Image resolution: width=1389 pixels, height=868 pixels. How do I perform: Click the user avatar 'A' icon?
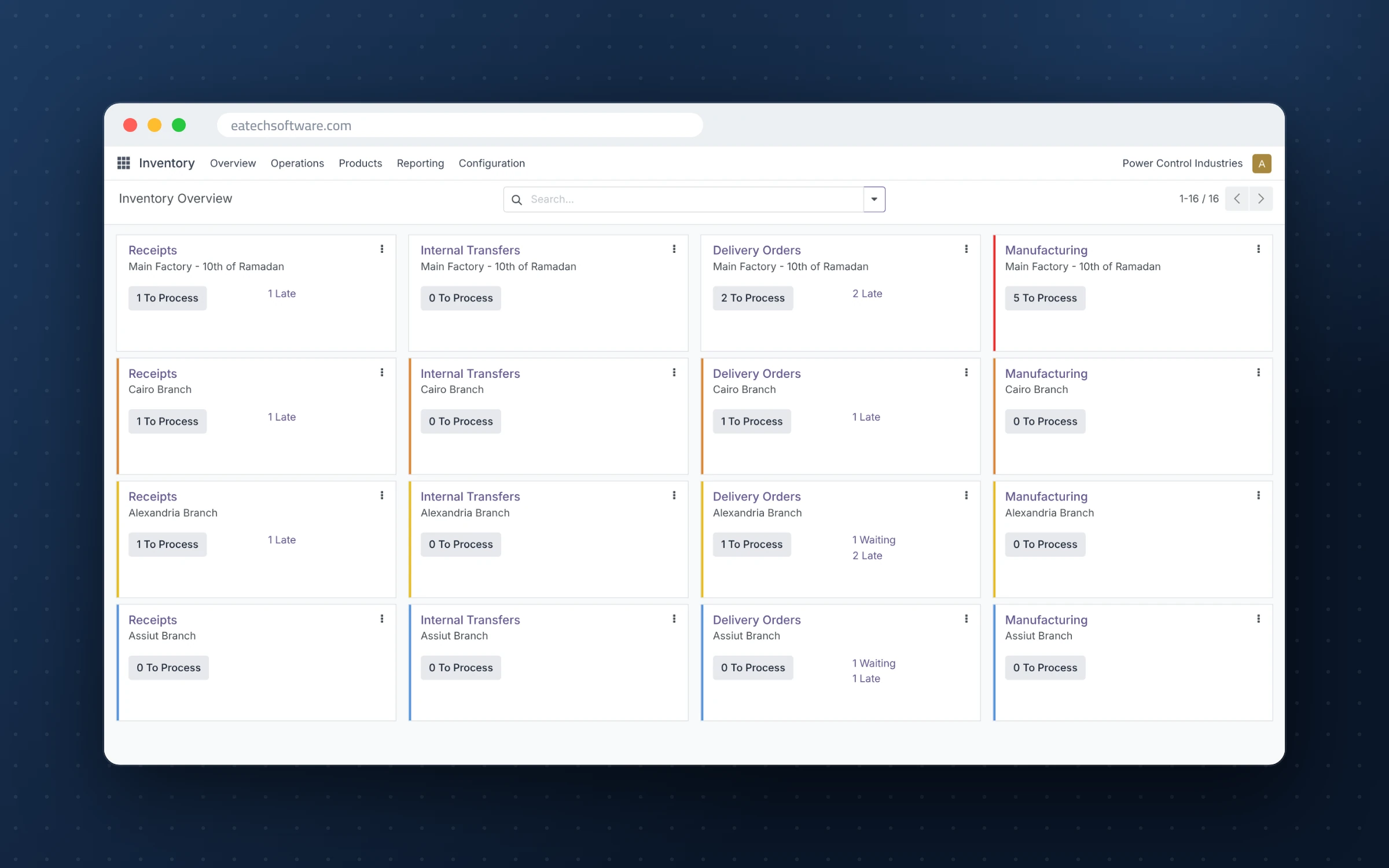1262,164
